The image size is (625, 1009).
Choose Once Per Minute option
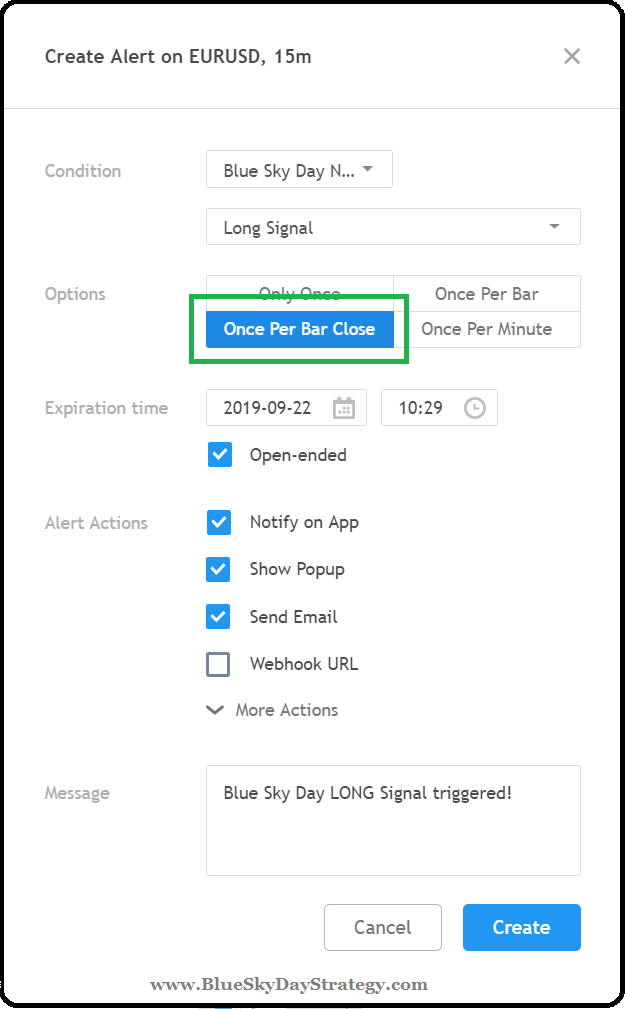pos(486,329)
